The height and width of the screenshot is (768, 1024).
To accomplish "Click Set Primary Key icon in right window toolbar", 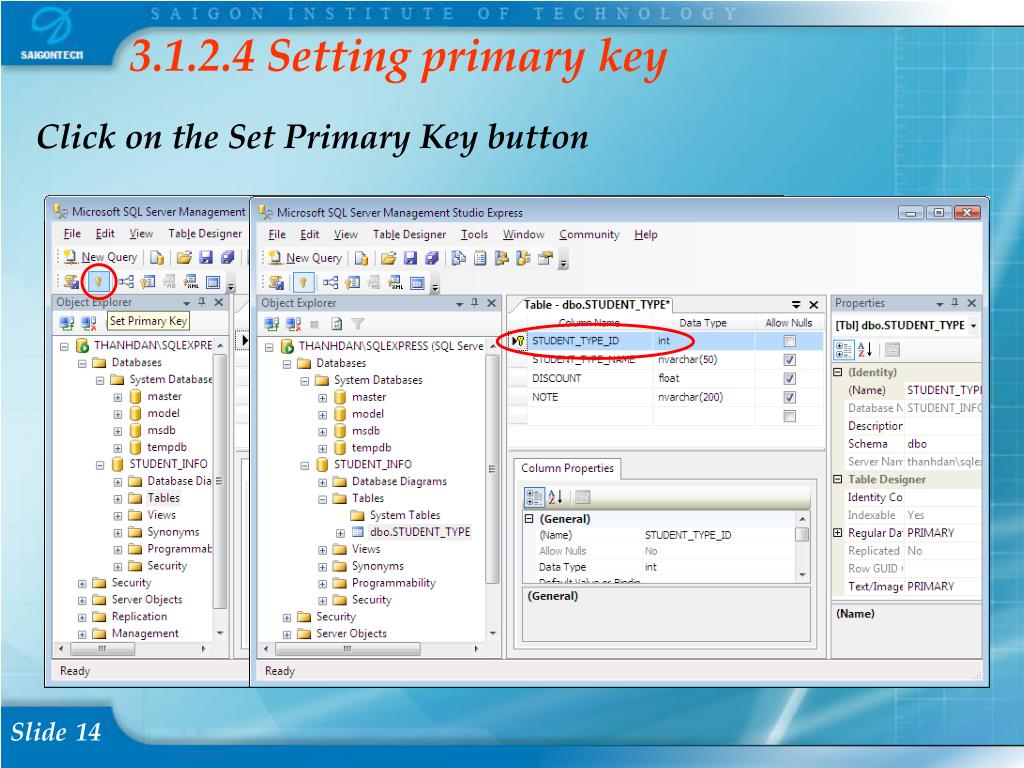I will pos(303,283).
